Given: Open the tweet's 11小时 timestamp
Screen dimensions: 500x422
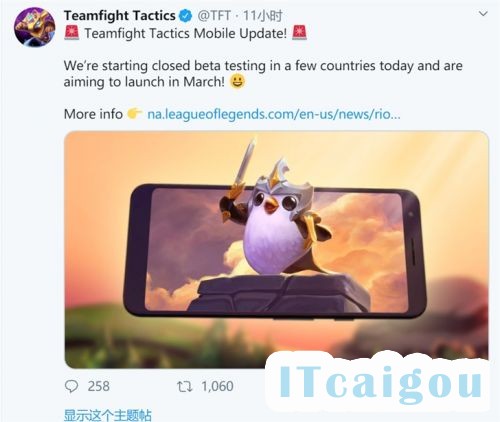Looking at the screenshot, I should 262,16.
